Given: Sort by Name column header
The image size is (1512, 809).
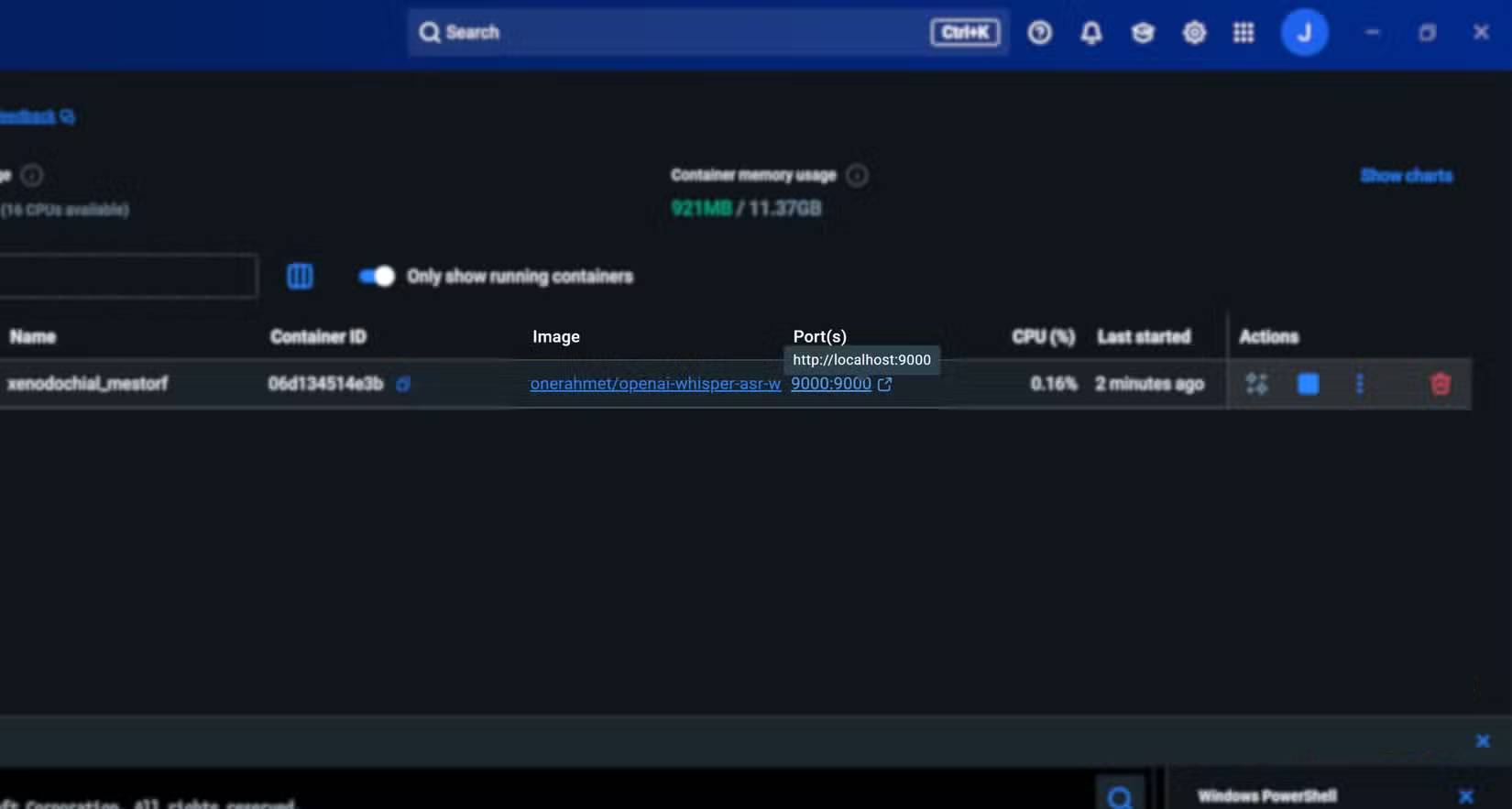Looking at the screenshot, I should [33, 336].
